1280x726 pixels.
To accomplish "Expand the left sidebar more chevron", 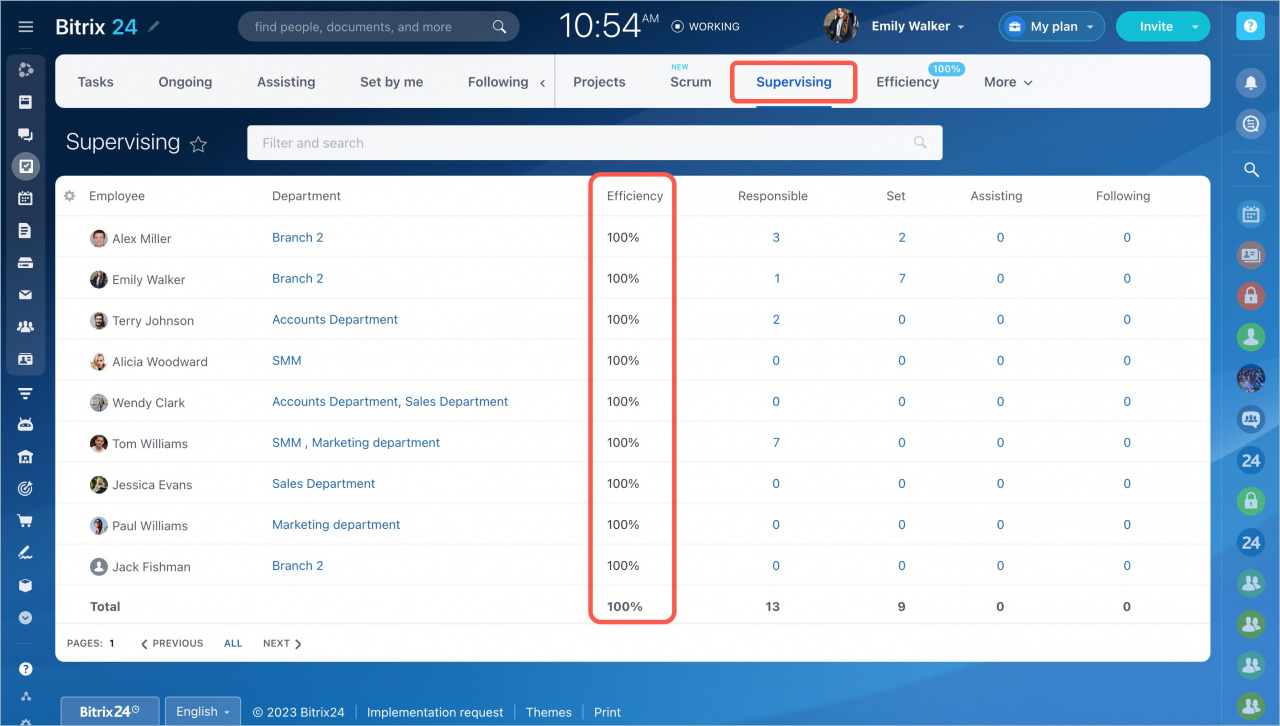I will click(x=26, y=618).
